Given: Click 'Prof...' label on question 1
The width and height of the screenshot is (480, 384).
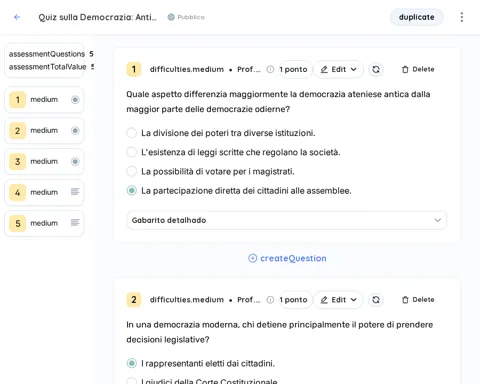Looking at the screenshot, I should (249, 69).
